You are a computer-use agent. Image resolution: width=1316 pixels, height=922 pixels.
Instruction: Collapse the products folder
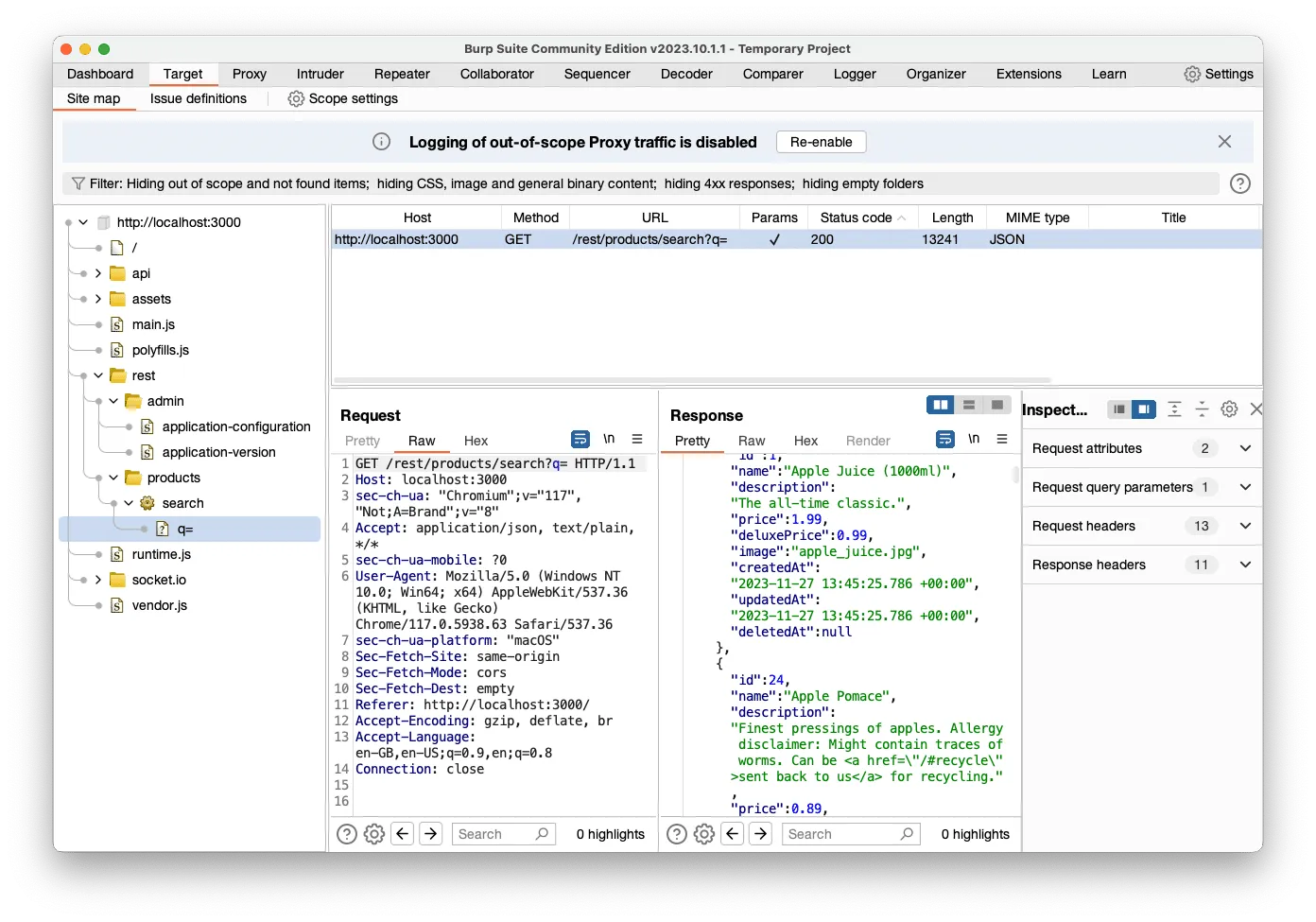click(113, 478)
